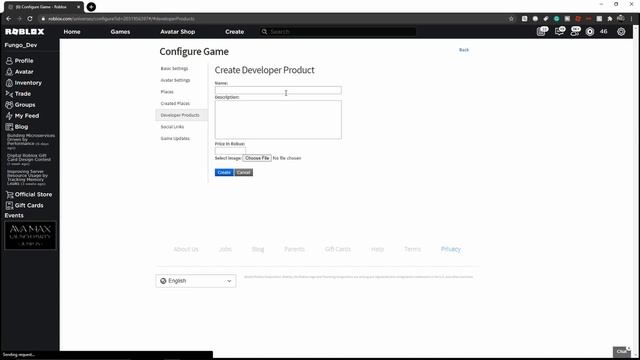Focus the product Name input field

pos(278,90)
